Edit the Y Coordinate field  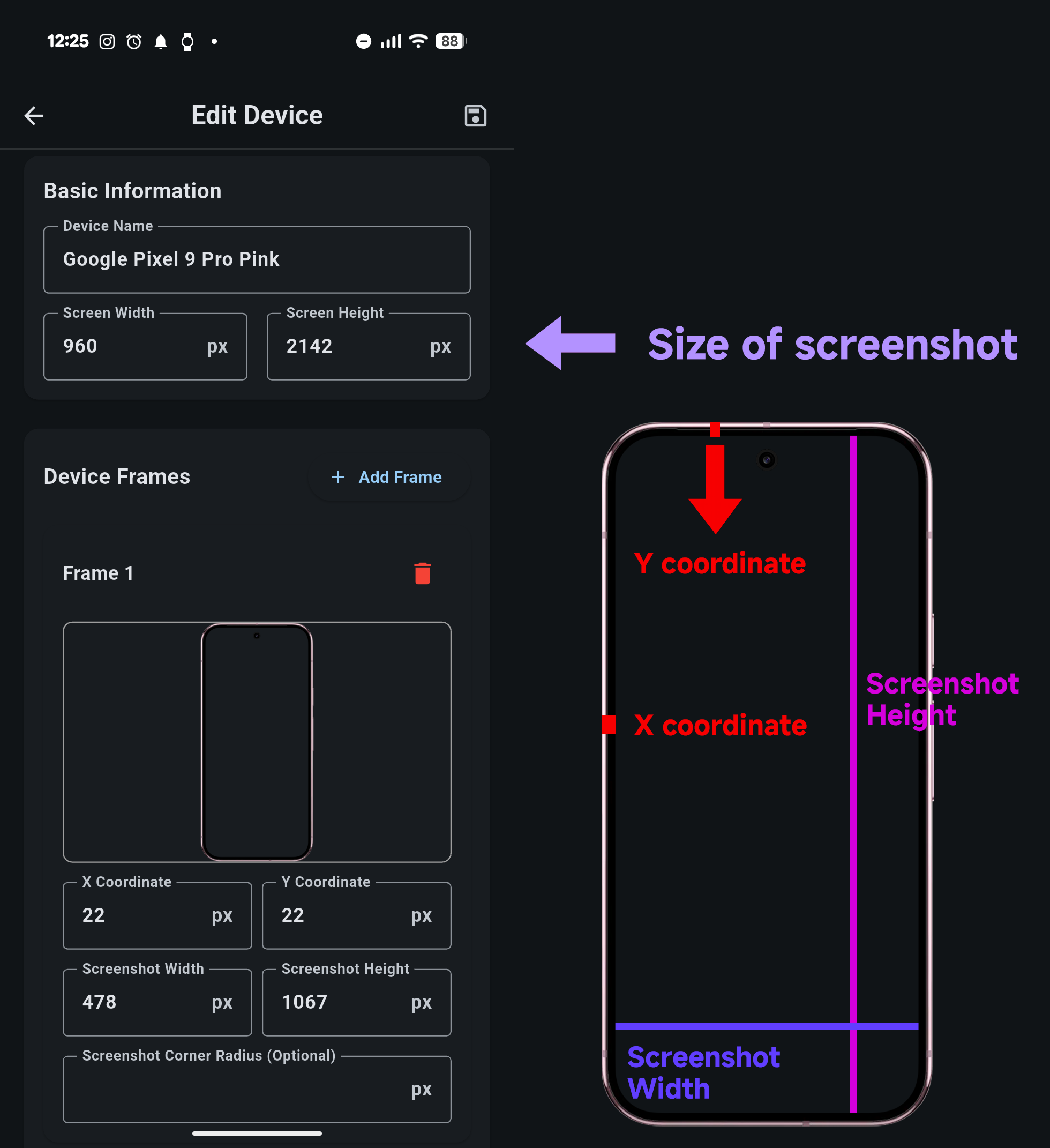pyautogui.click(x=356, y=915)
